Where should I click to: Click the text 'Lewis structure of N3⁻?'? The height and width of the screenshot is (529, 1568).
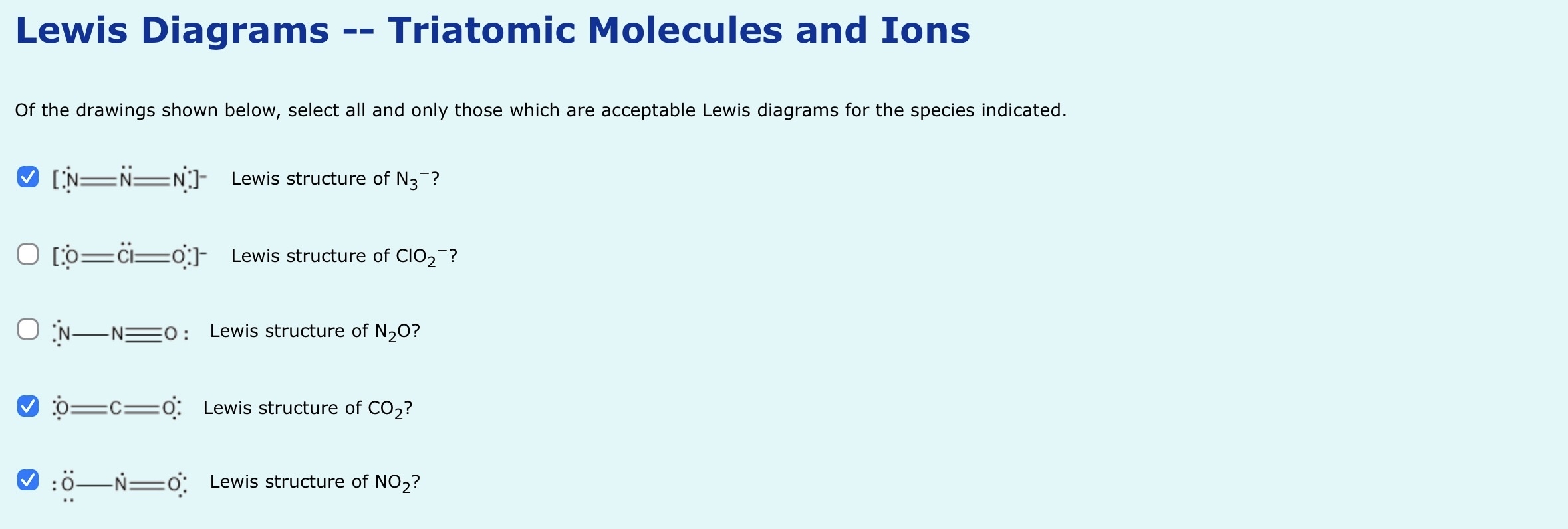tap(334, 178)
